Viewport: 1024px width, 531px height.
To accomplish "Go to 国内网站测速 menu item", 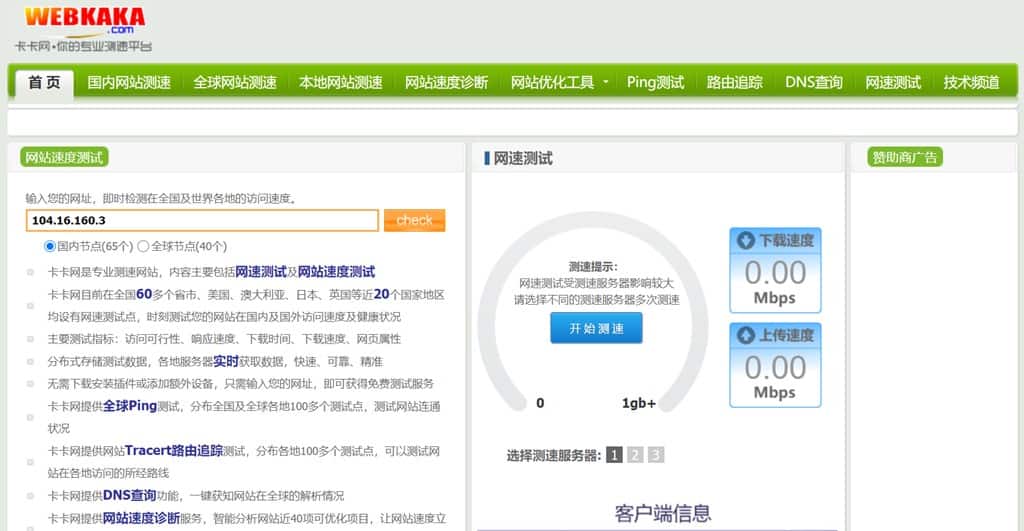I will pos(129,83).
